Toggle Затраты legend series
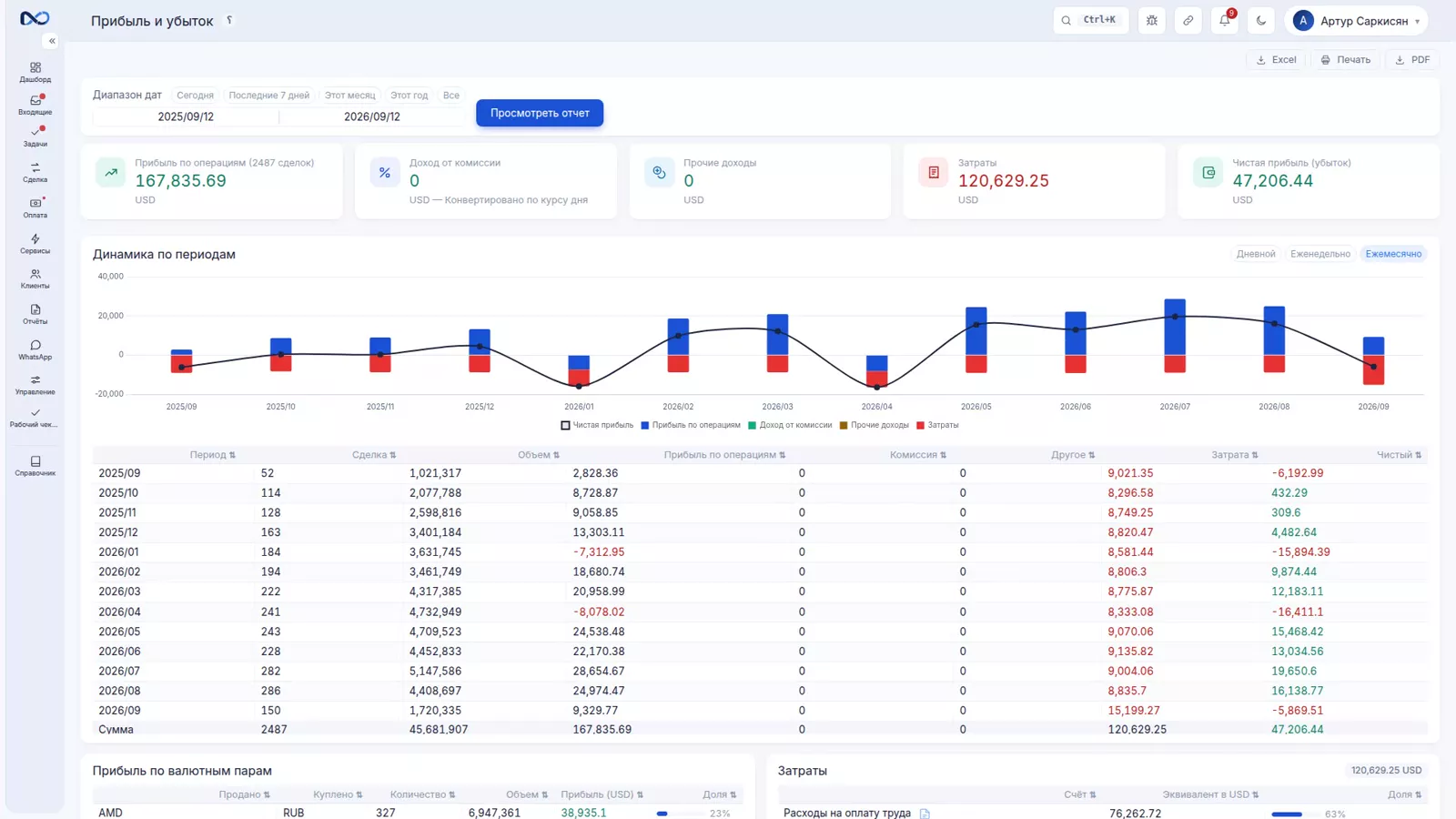Image resolution: width=1456 pixels, height=819 pixels. [x=937, y=425]
